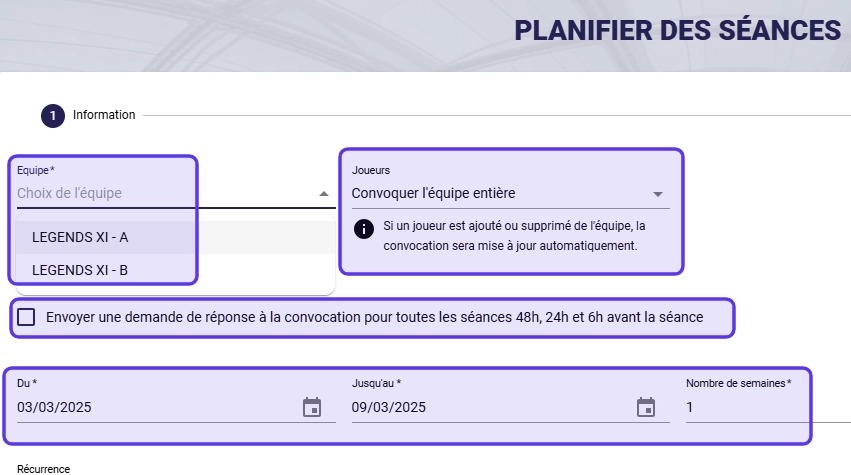851x475 pixels.
Task: Open the Du date calendar icon
Action: (x=312, y=407)
